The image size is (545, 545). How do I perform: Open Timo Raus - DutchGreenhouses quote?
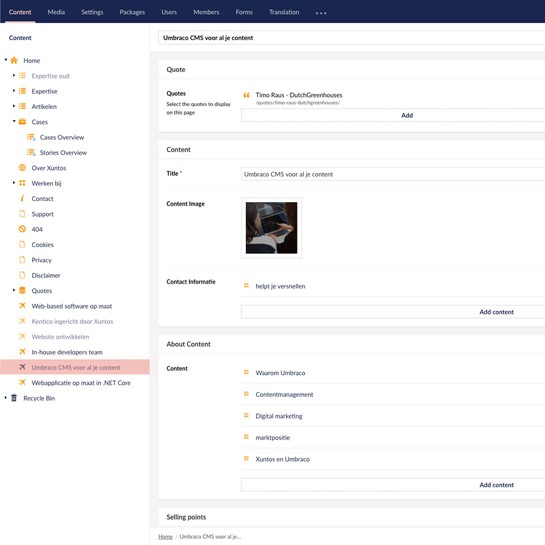(x=299, y=95)
